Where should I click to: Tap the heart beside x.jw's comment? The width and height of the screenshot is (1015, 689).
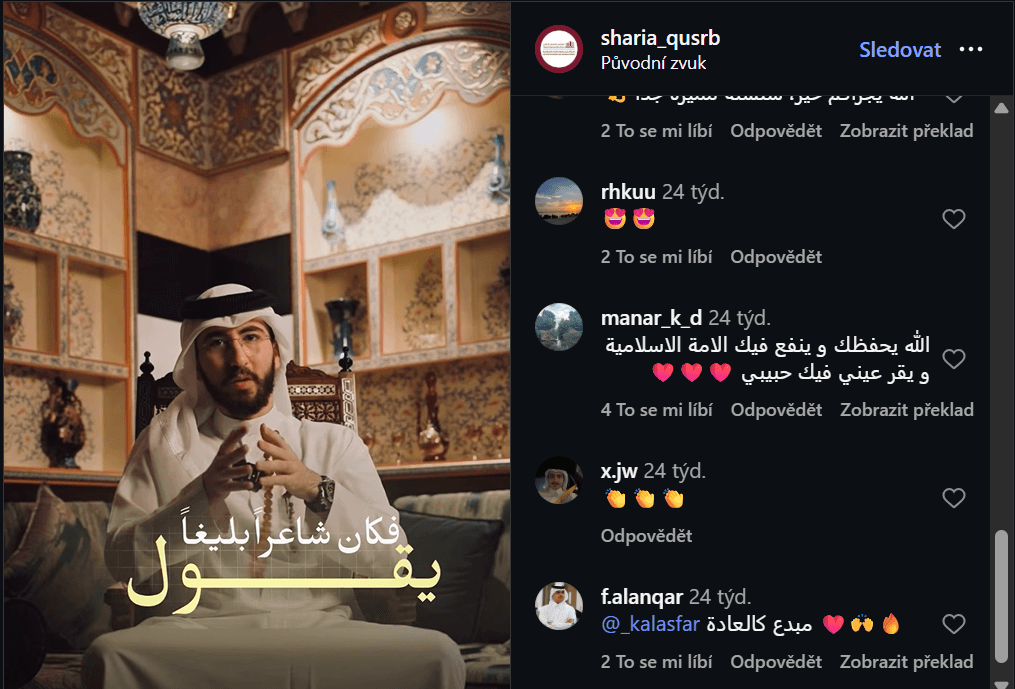[x=954, y=498]
